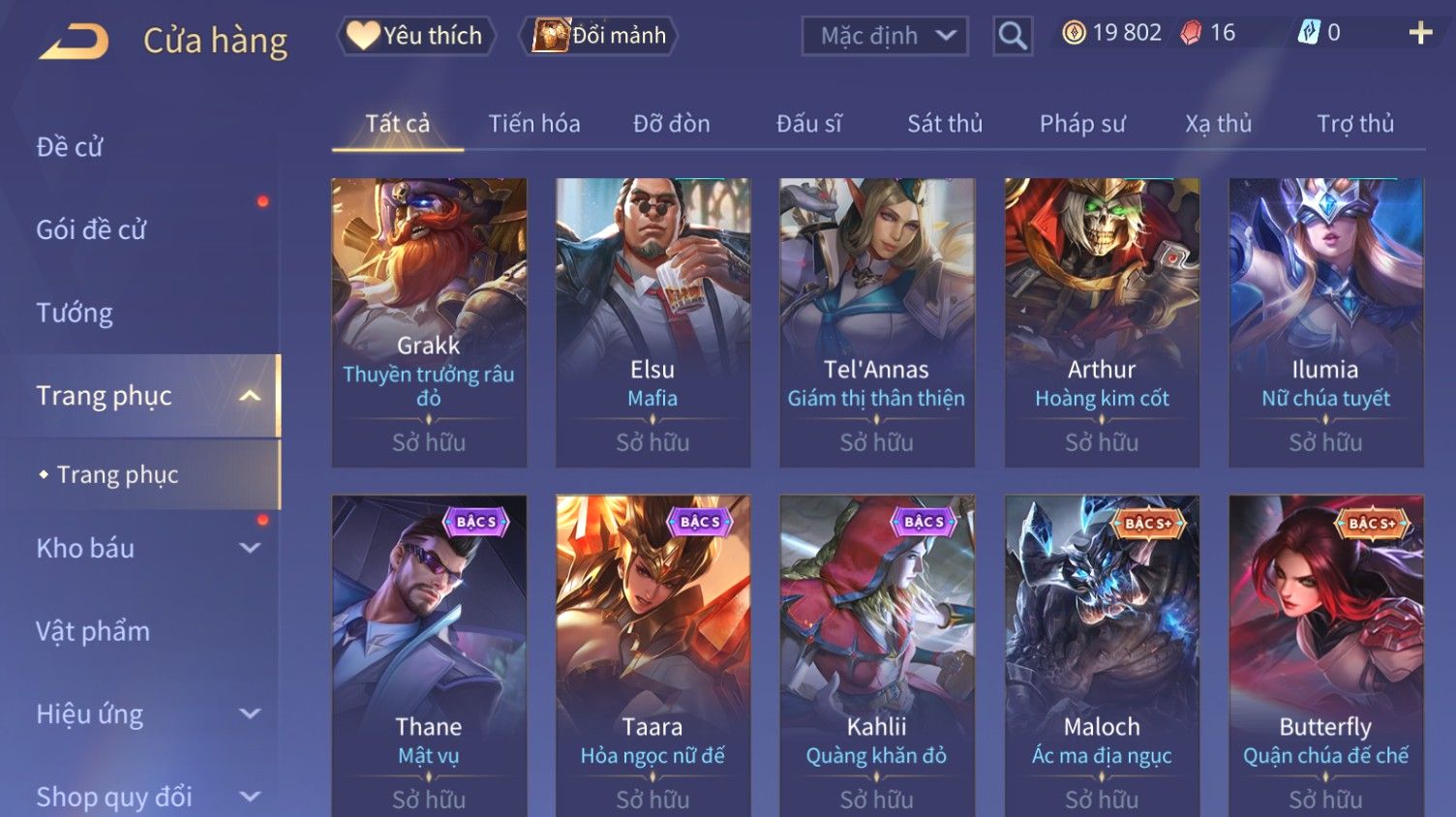This screenshot has height=817, width=1456.
Task: Click the gold coin balance icon
Action: [x=1074, y=33]
